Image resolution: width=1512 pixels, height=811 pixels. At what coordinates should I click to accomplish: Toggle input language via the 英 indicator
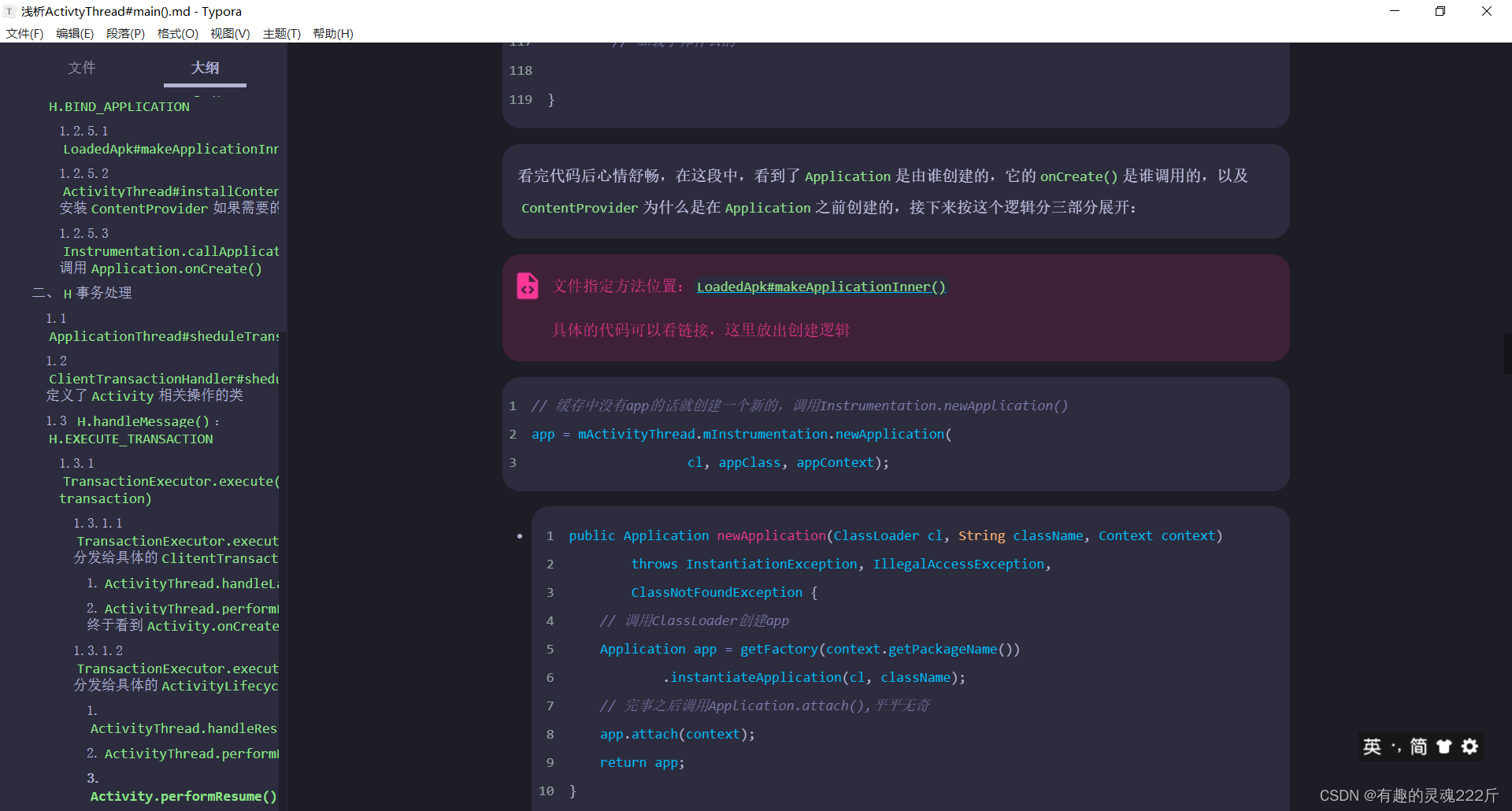(x=1371, y=746)
